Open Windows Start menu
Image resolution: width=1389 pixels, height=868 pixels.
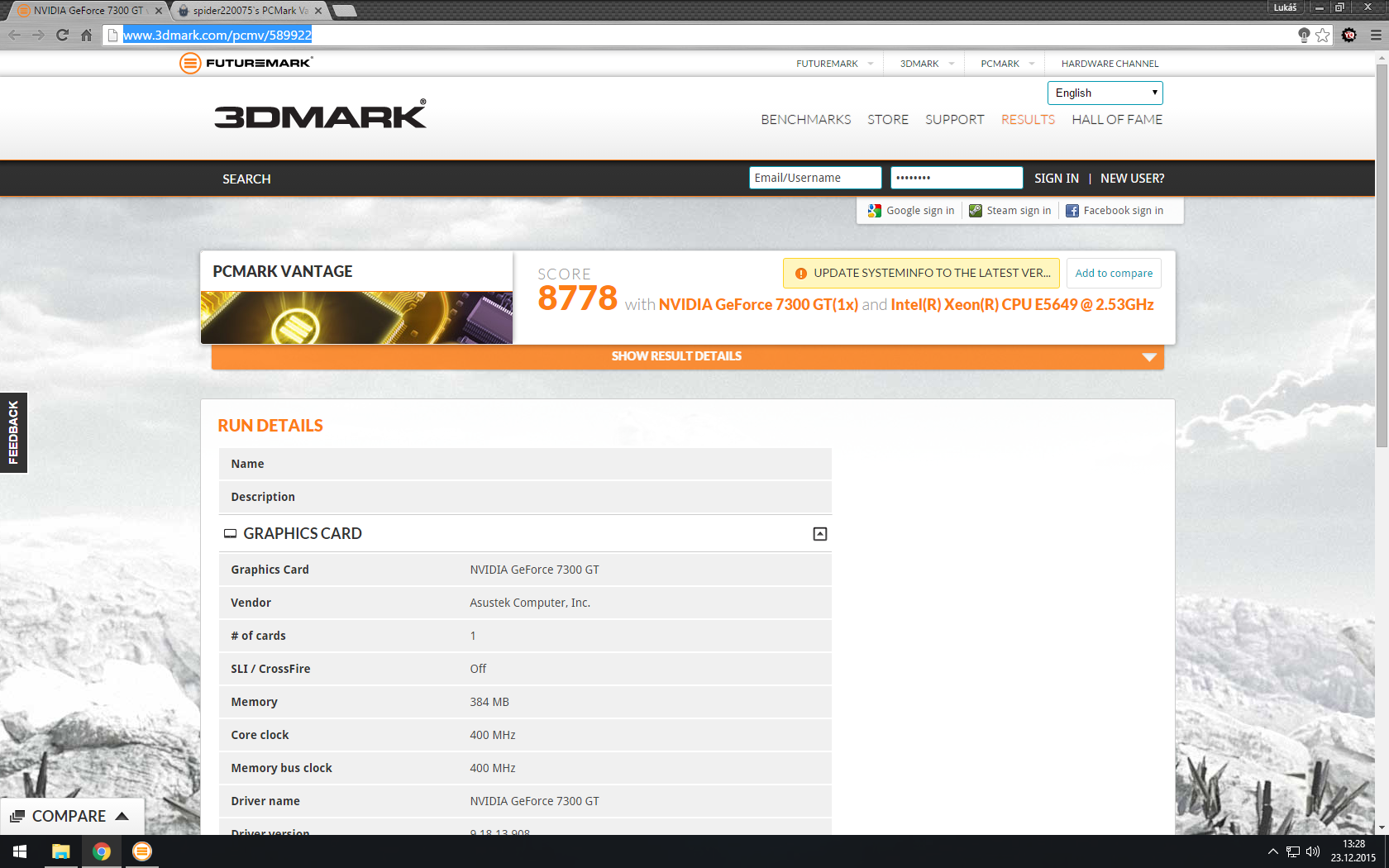20,851
